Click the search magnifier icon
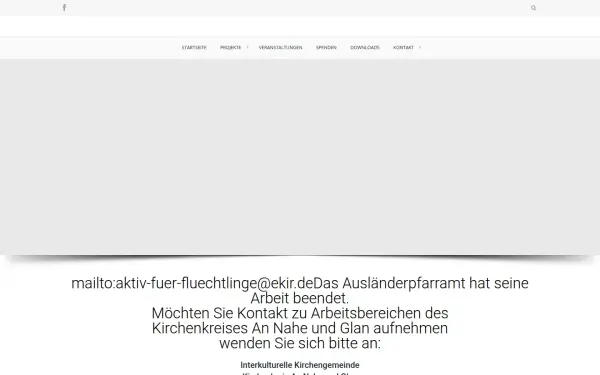Image resolution: width=600 pixels, height=375 pixels. point(533,8)
